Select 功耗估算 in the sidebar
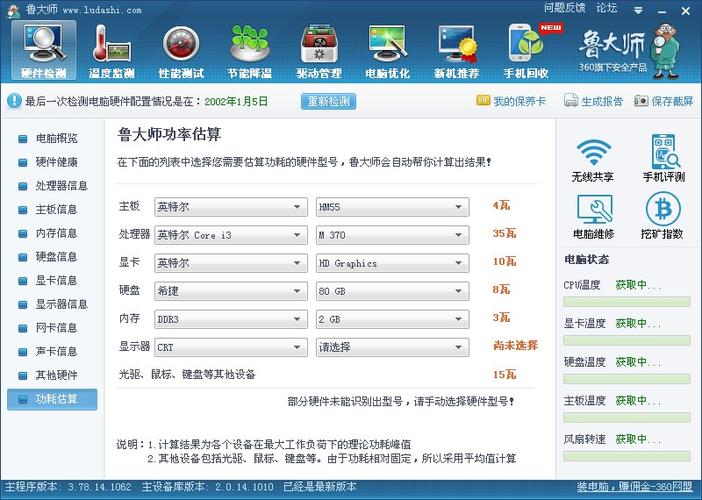 point(52,399)
